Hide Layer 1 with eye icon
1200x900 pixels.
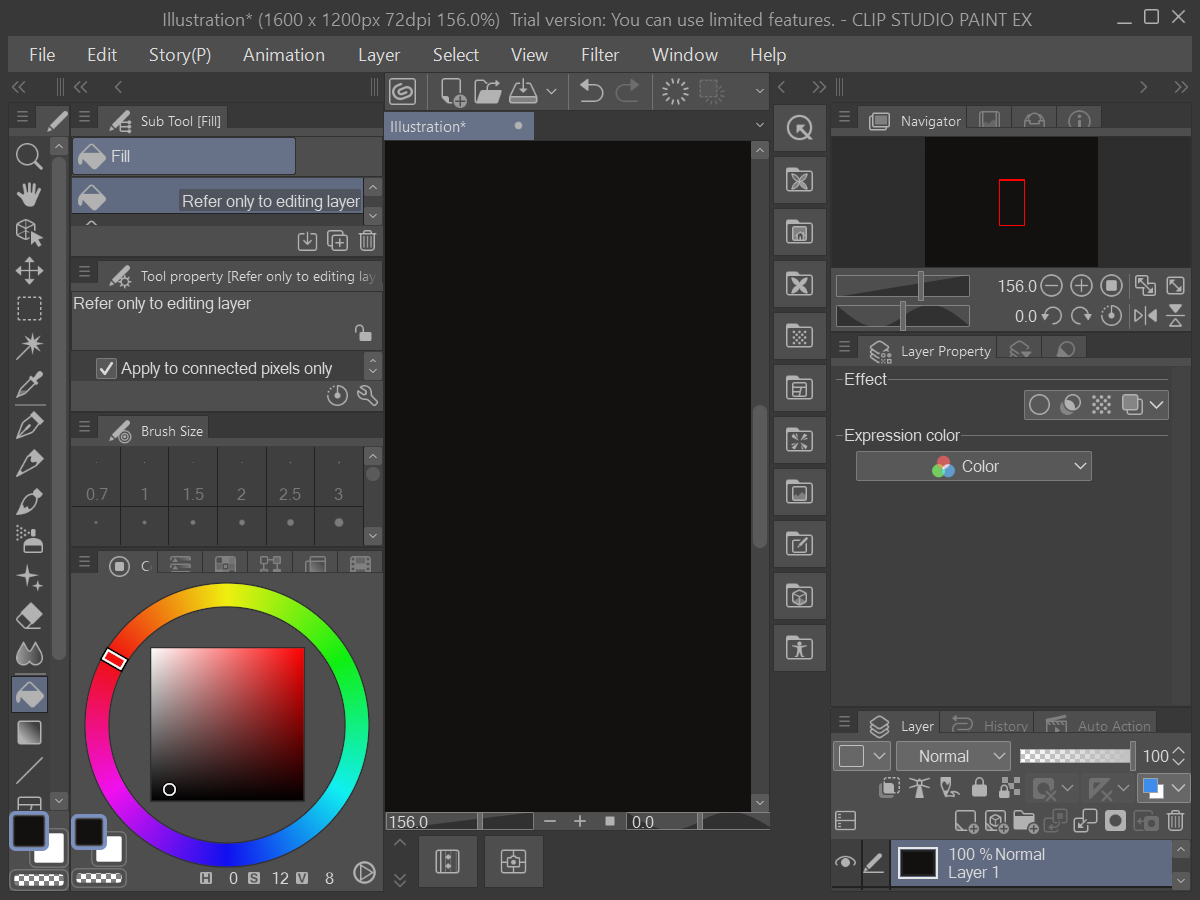(x=845, y=862)
